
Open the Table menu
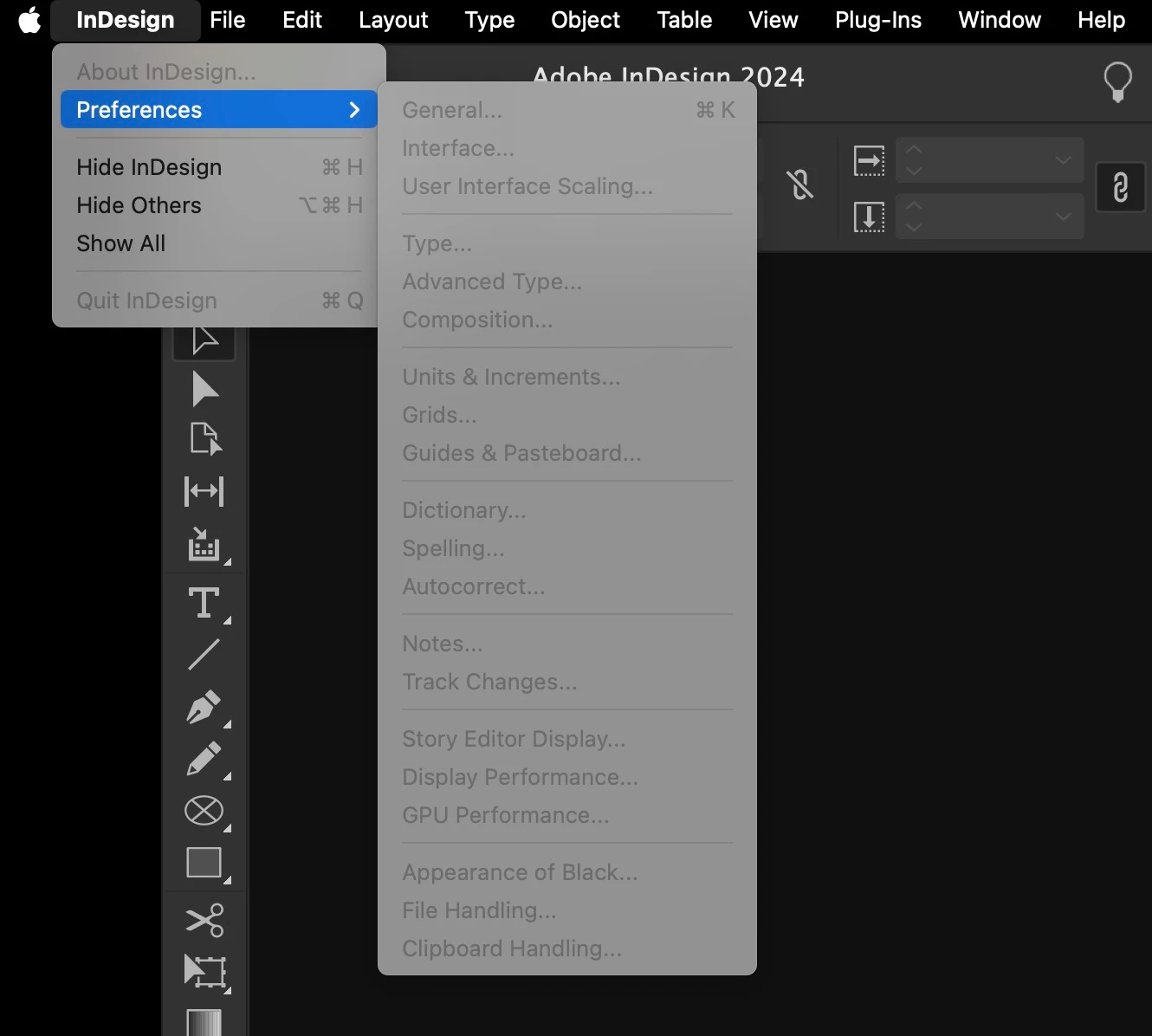click(x=684, y=20)
